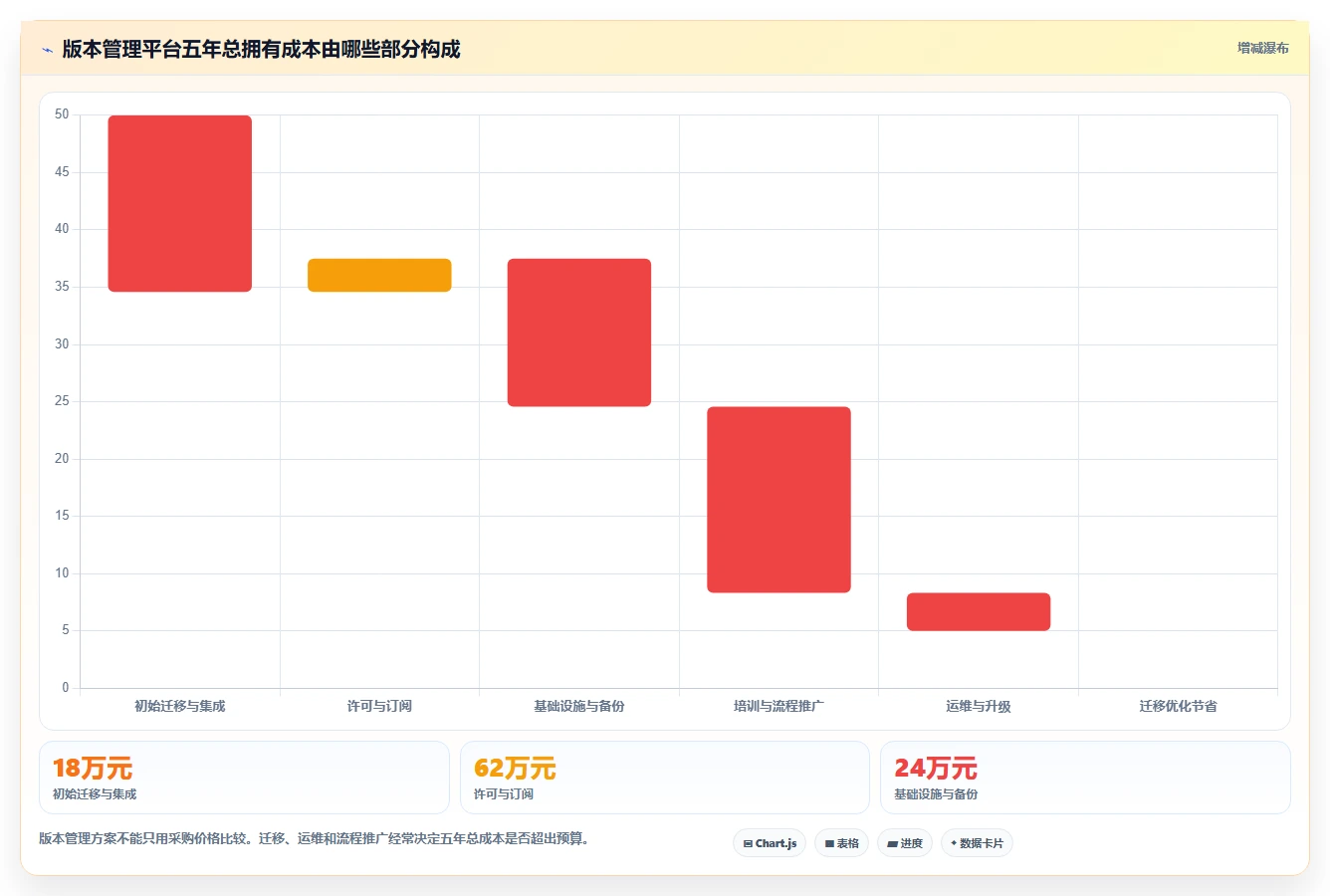Click the small red 运维与升级 bar
Image resolution: width=1330 pixels, height=896 pixels.
[979, 611]
